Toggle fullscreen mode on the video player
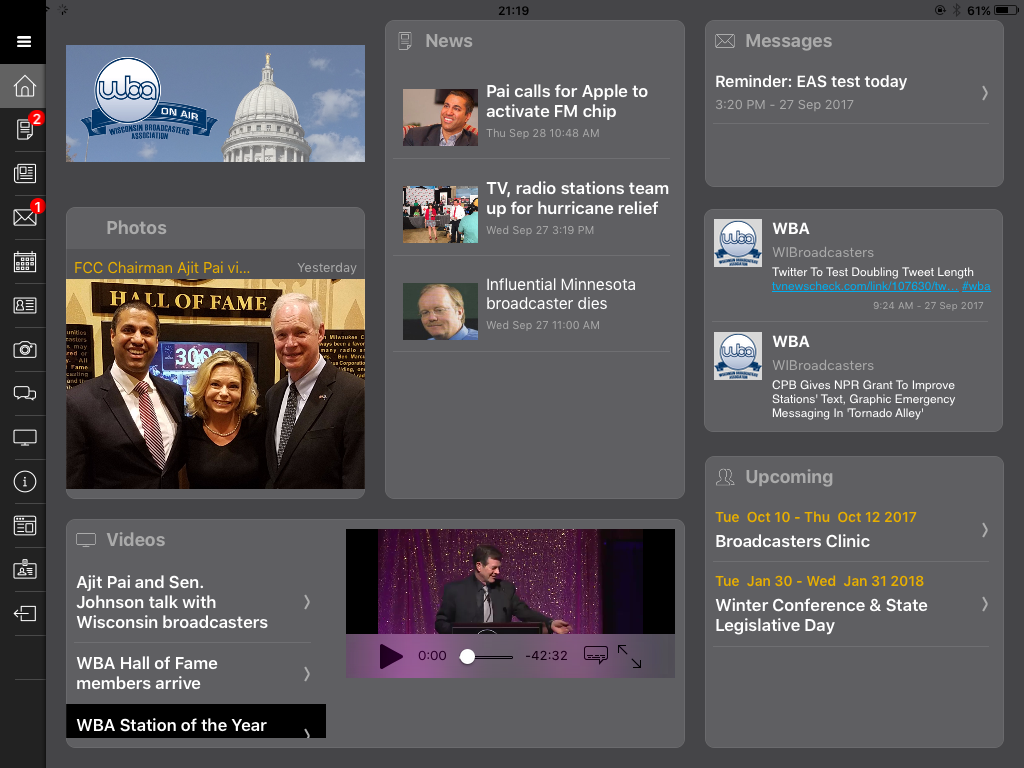 point(630,656)
